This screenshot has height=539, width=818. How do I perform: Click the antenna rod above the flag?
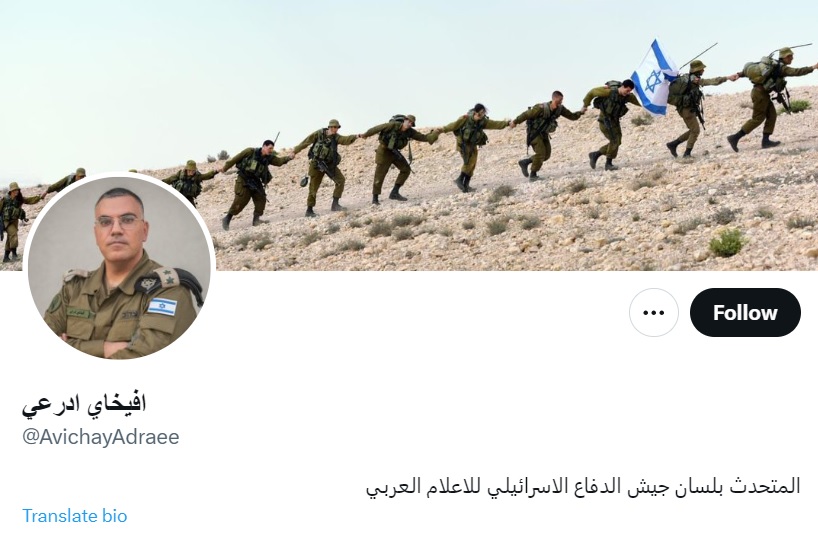(x=698, y=56)
